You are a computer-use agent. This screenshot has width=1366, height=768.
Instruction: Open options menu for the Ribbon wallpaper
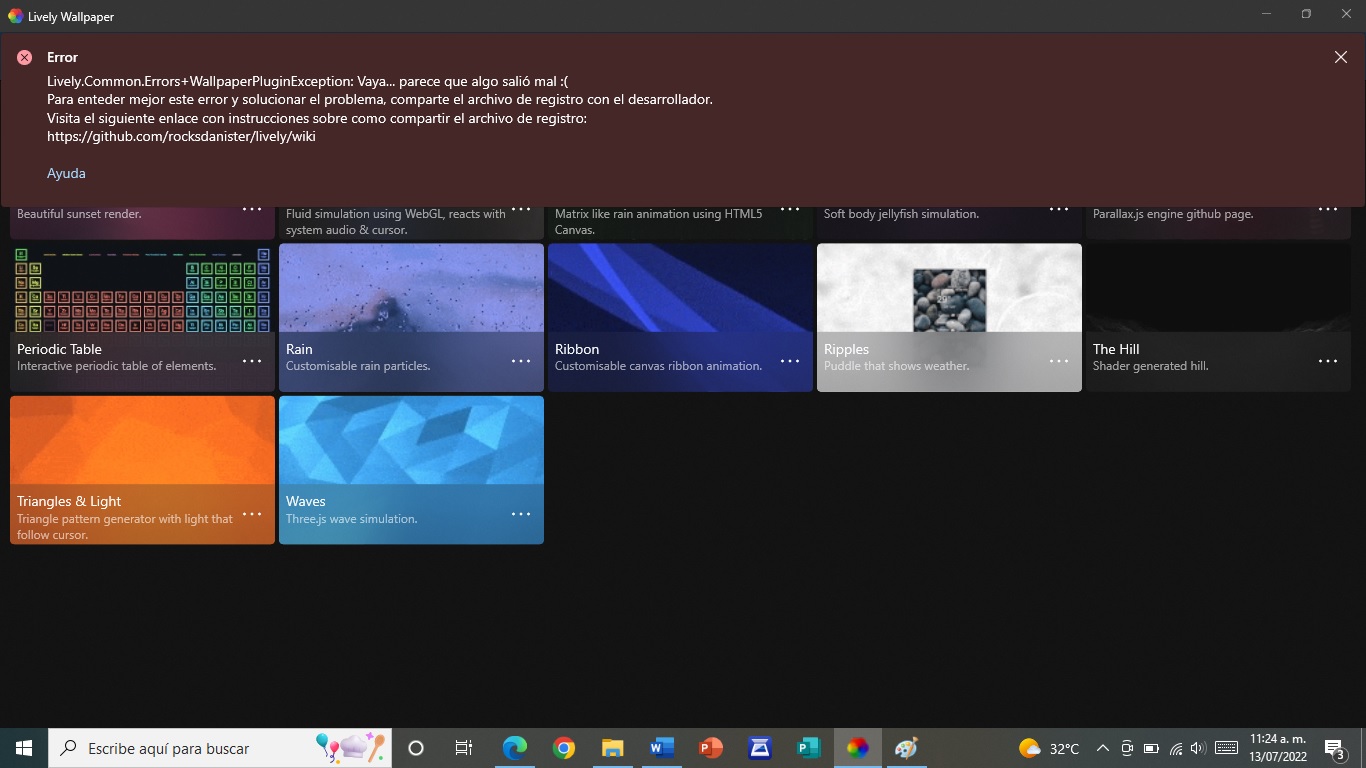click(789, 361)
